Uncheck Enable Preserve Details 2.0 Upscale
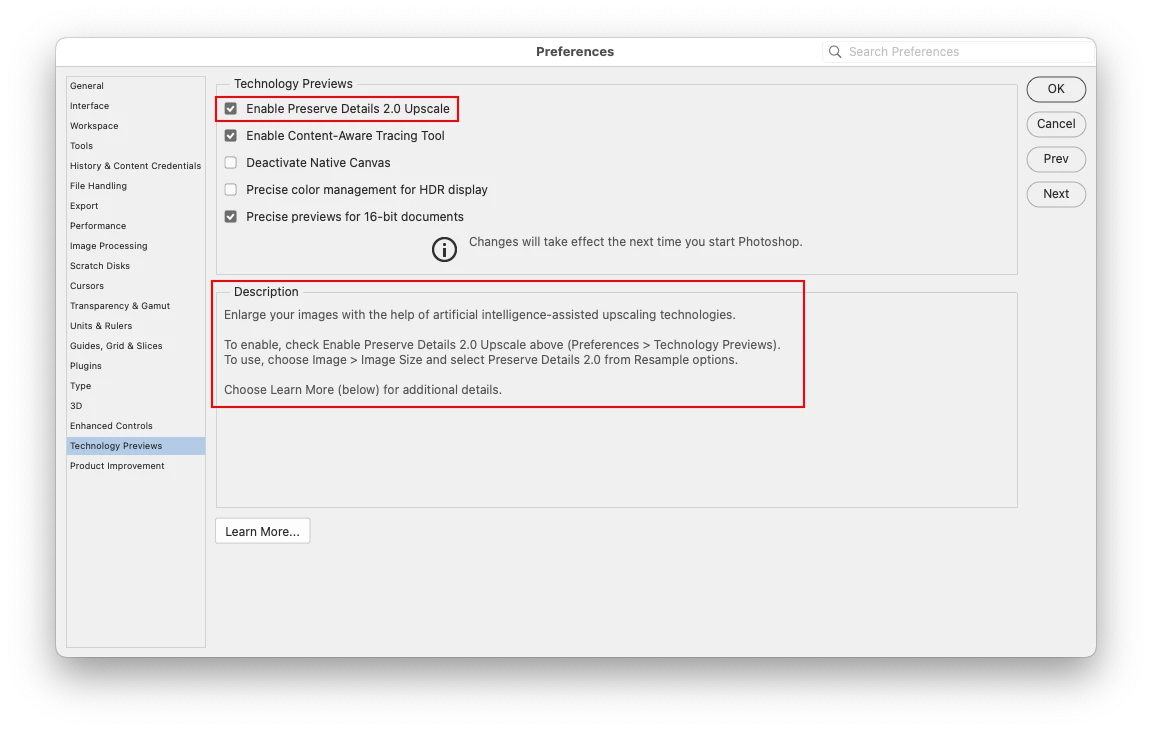Image resolution: width=1152 pixels, height=731 pixels. tap(231, 109)
